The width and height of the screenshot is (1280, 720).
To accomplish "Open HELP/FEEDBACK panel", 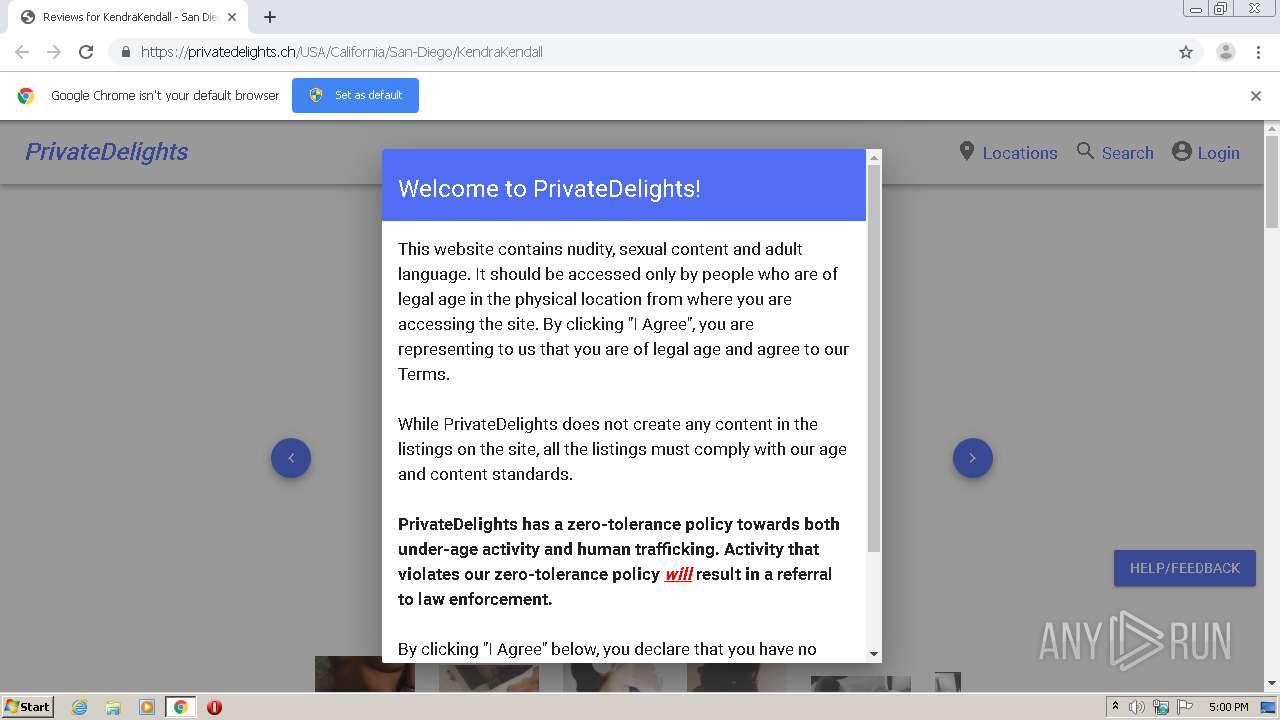I will coord(1185,568).
